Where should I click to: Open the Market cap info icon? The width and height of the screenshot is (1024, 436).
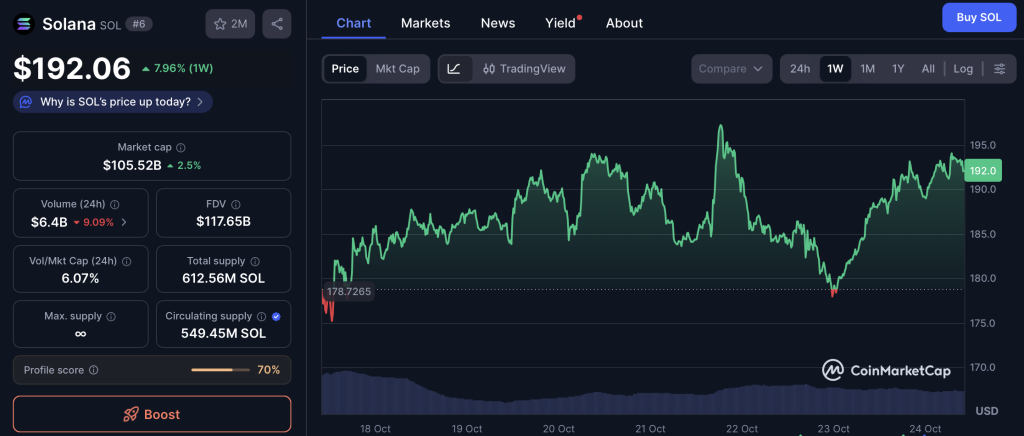[x=181, y=148]
